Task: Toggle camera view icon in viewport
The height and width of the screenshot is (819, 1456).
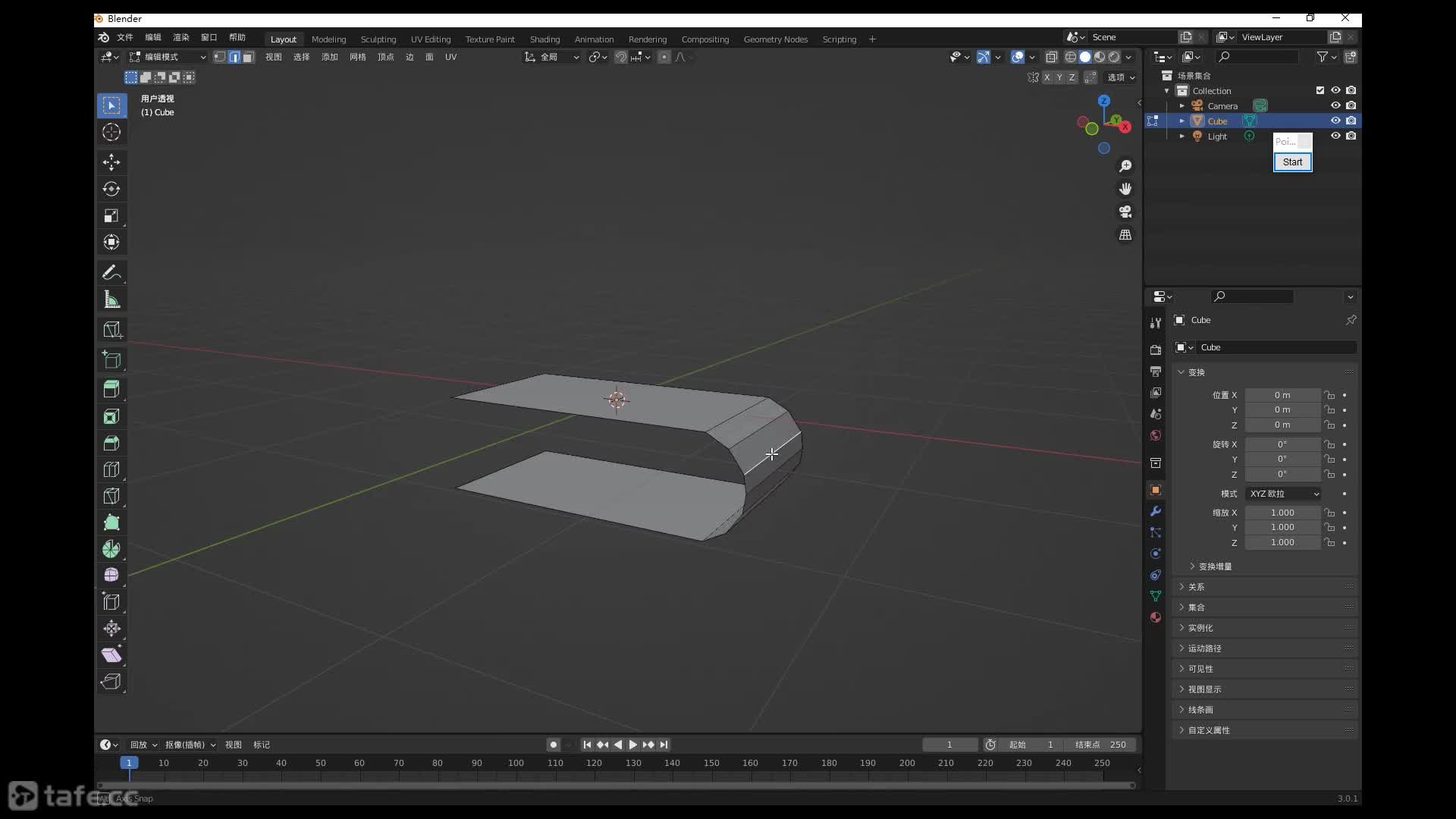Action: 1125,212
